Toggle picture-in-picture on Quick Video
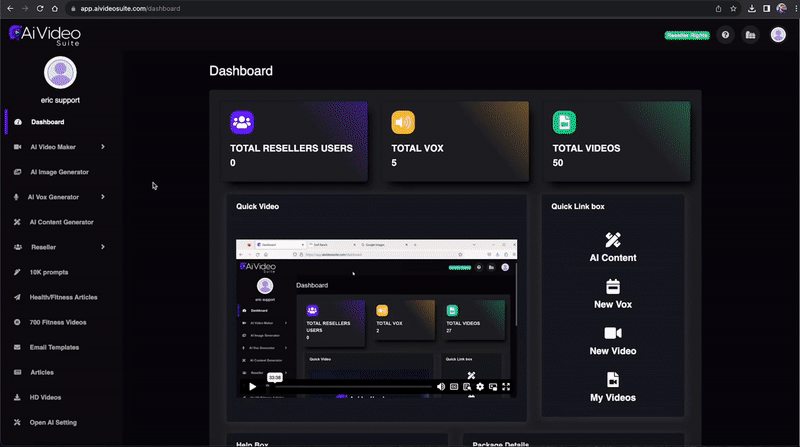This screenshot has width=800, height=447. [493, 387]
